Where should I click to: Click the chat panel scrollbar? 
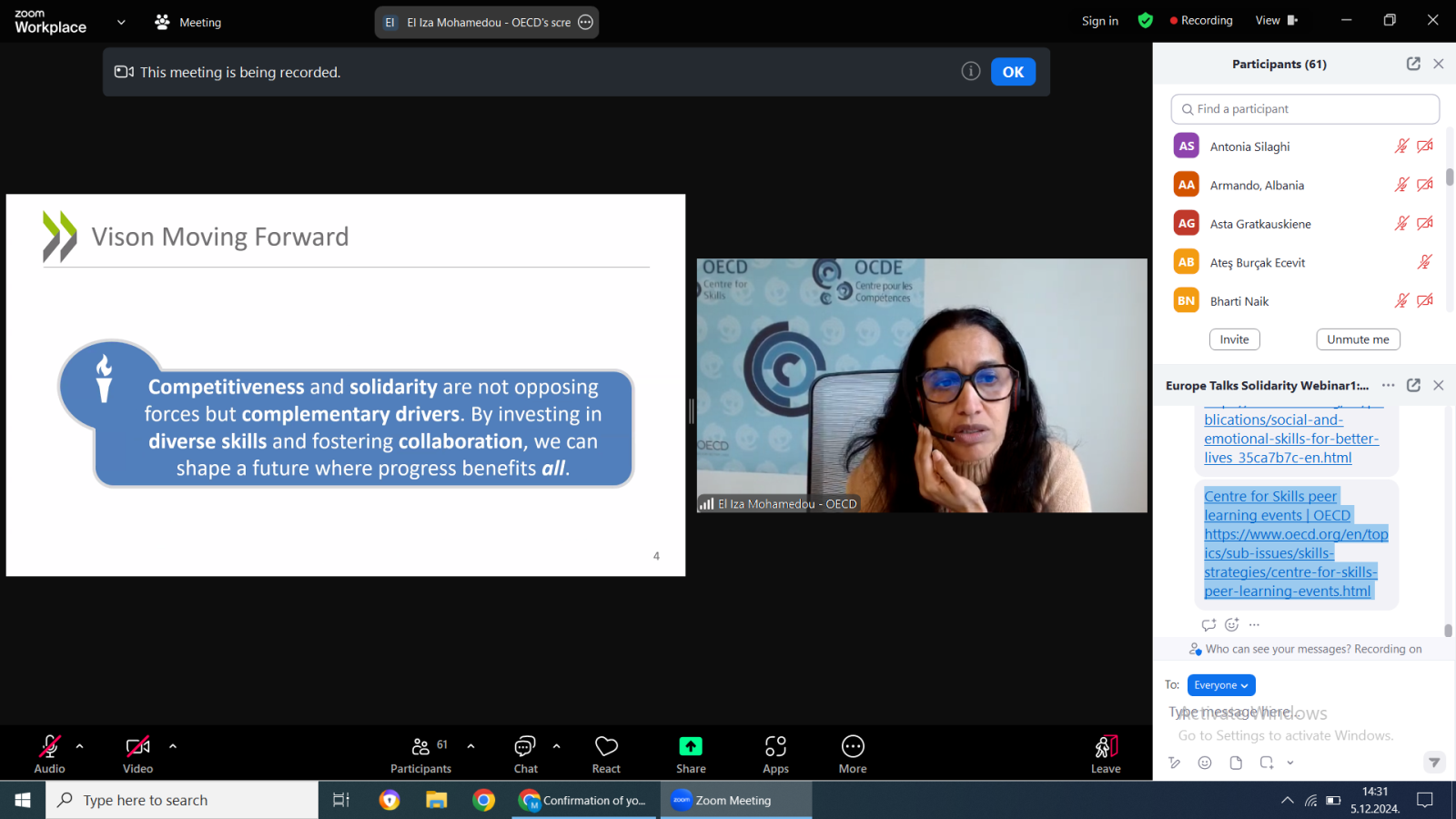coord(1448,630)
